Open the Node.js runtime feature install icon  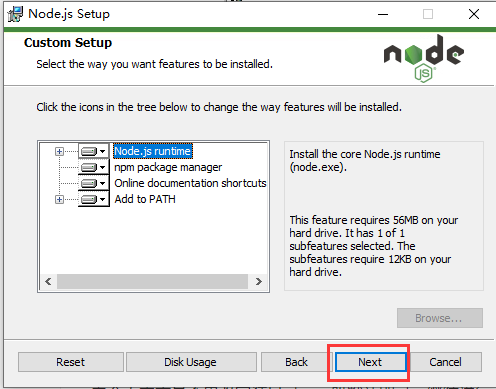point(93,151)
